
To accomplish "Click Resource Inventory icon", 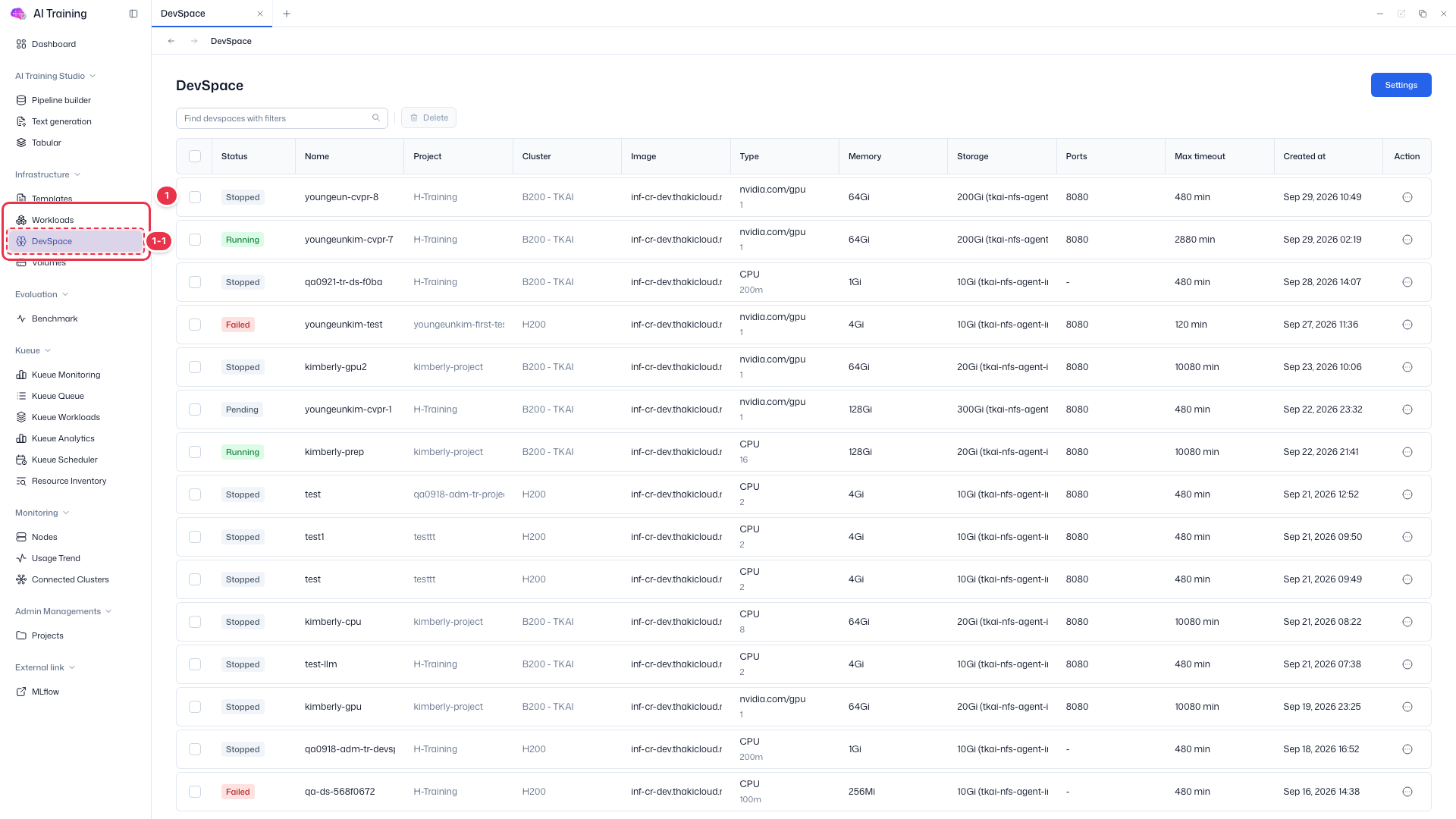I will (21, 481).
